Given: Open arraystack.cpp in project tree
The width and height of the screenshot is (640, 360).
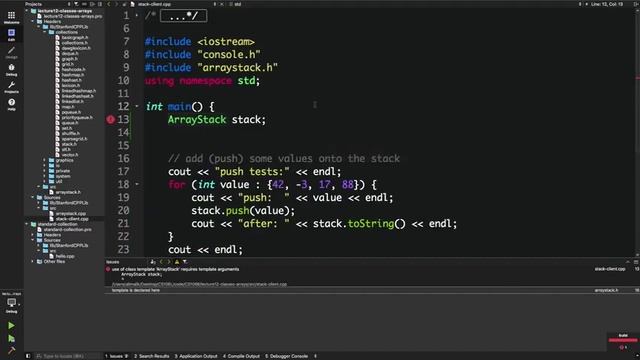Looking at the screenshot, I should pyautogui.click(x=71, y=213).
